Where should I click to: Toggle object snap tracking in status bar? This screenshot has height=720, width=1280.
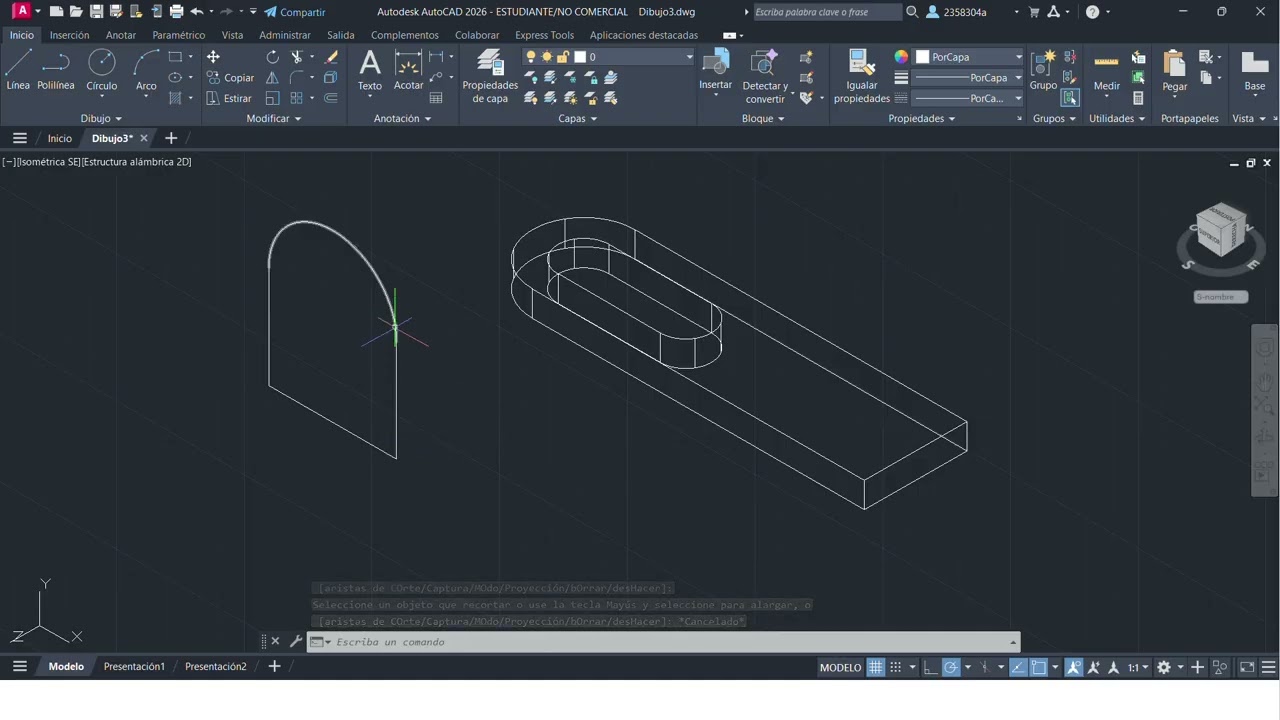pyautogui.click(x=1018, y=667)
